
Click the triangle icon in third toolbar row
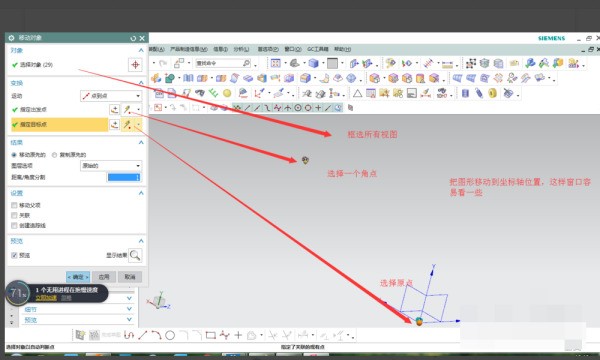pyautogui.click(x=357, y=93)
